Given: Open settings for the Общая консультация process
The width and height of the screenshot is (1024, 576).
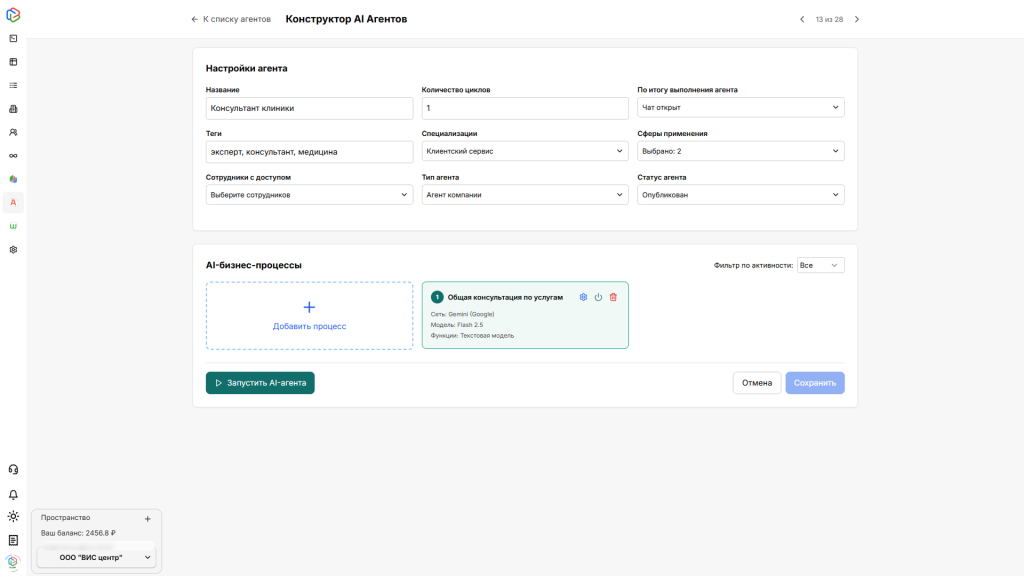Looking at the screenshot, I should 583,297.
